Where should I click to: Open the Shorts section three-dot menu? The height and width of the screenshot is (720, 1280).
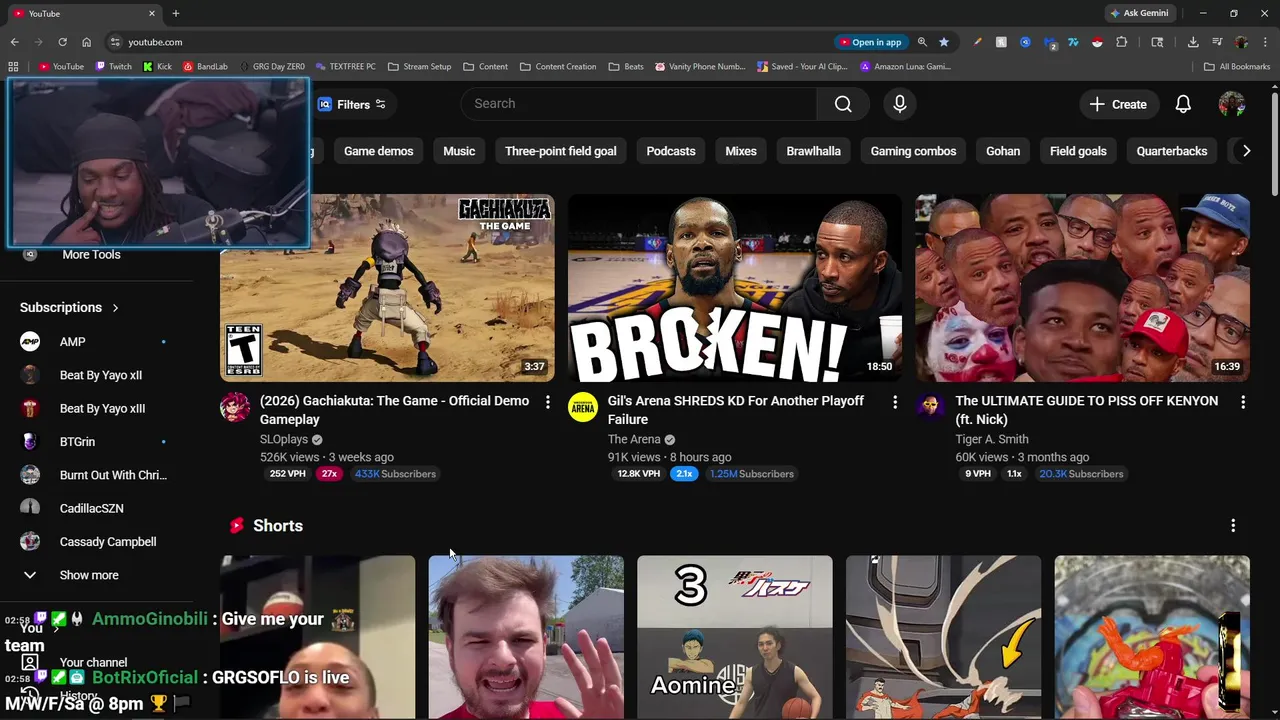pyautogui.click(x=1233, y=526)
